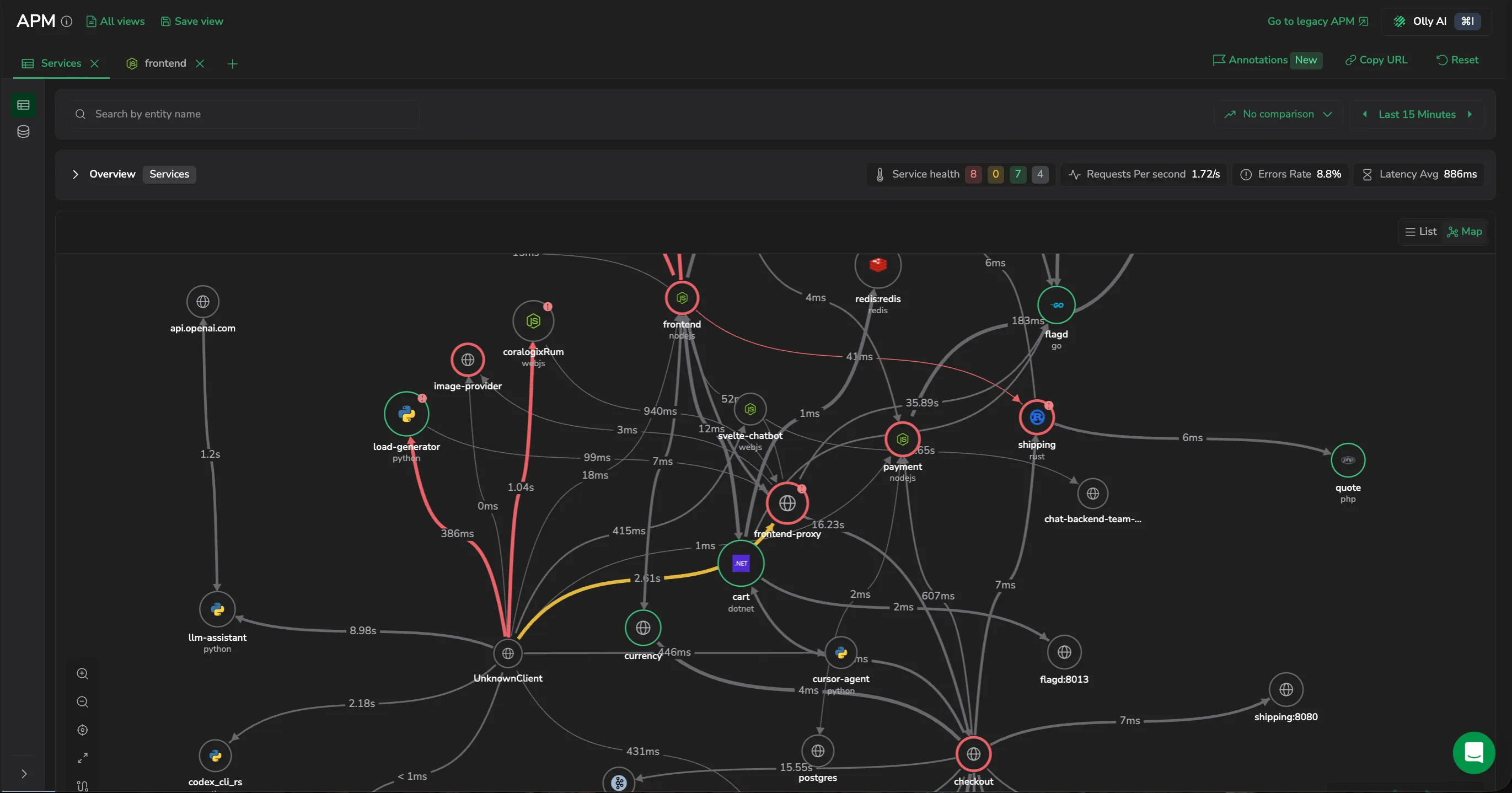Screen dimensions: 1512x793
Task: Close the Services tab
Action: 94,63
